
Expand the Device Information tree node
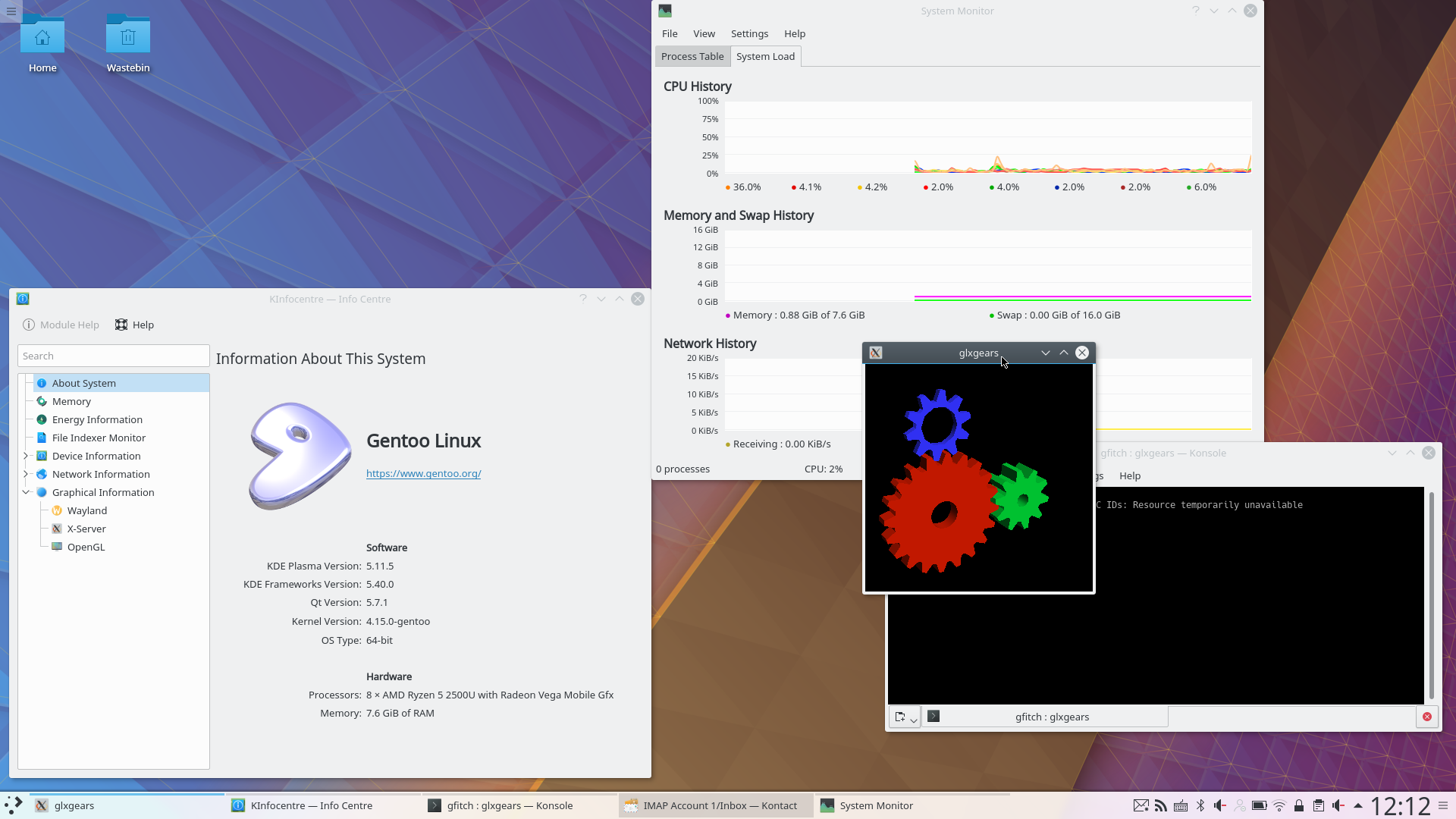(26, 456)
